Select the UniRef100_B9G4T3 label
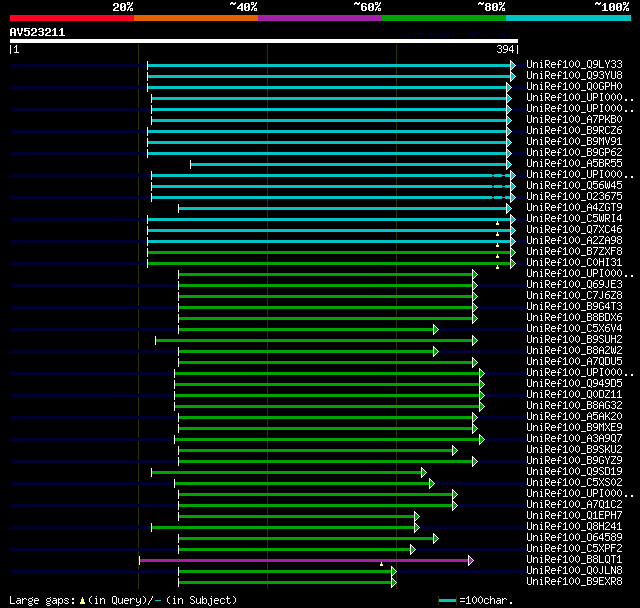This screenshot has height=608, width=640. pyautogui.click(x=574, y=307)
